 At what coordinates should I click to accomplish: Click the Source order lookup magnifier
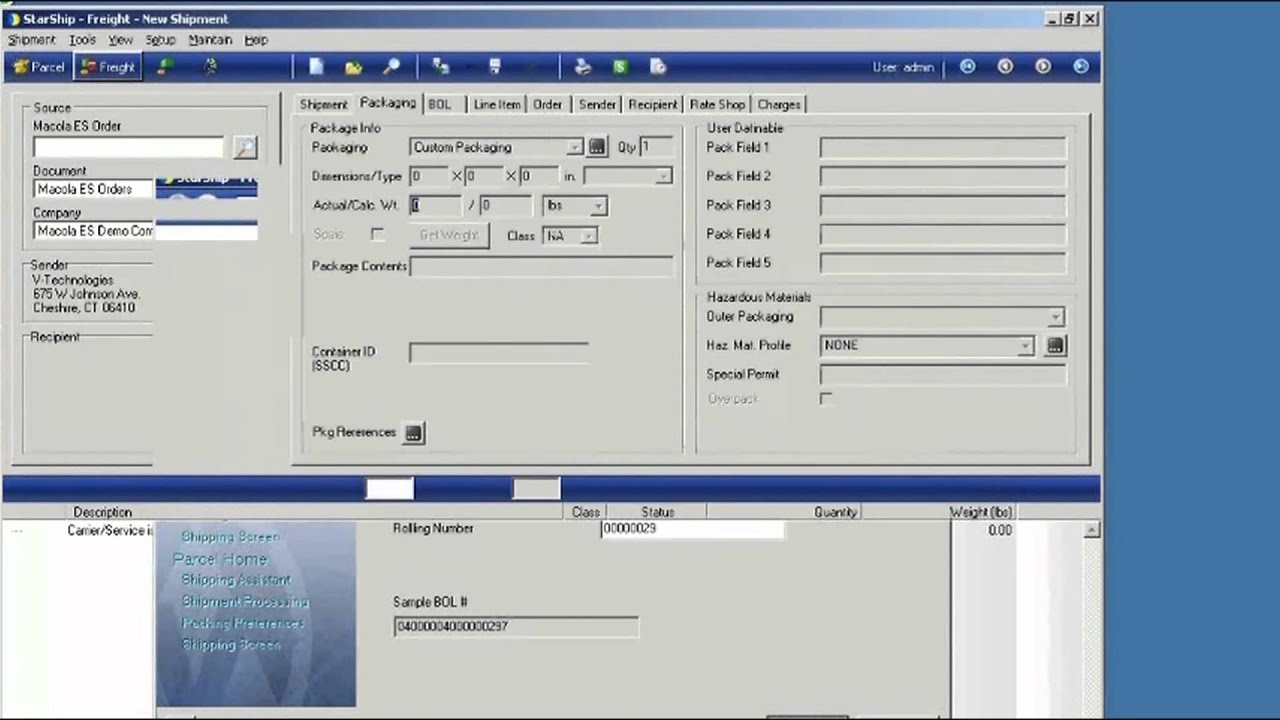tap(245, 147)
